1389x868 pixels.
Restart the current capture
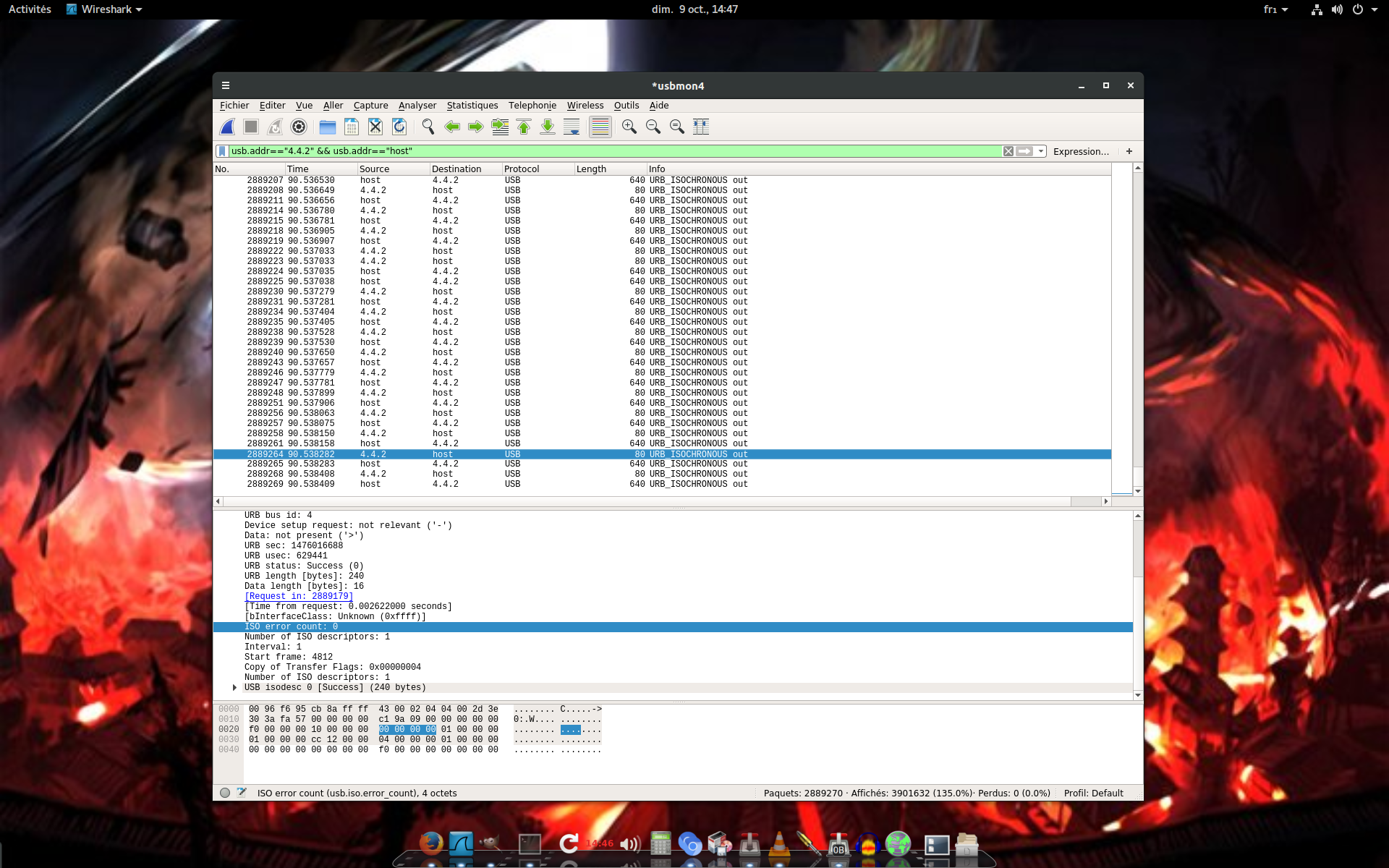pyautogui.click(x=275, y=127)
